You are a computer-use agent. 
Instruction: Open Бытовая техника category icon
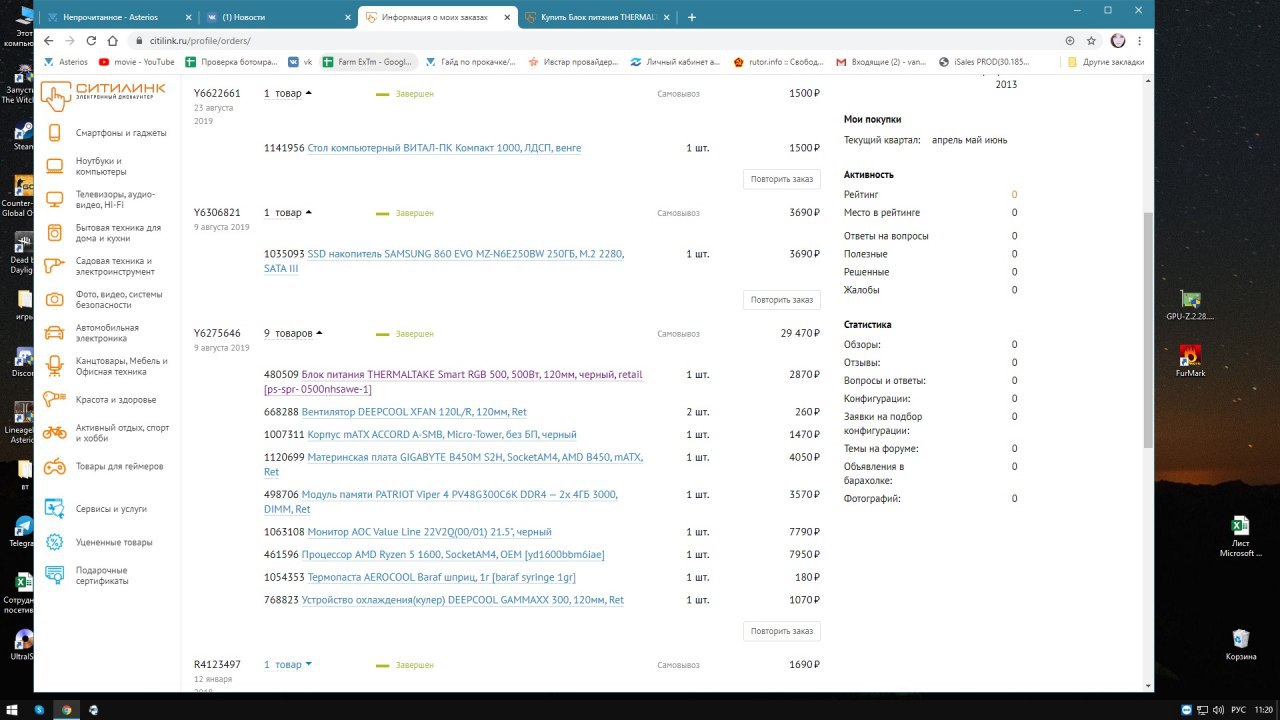55,233
